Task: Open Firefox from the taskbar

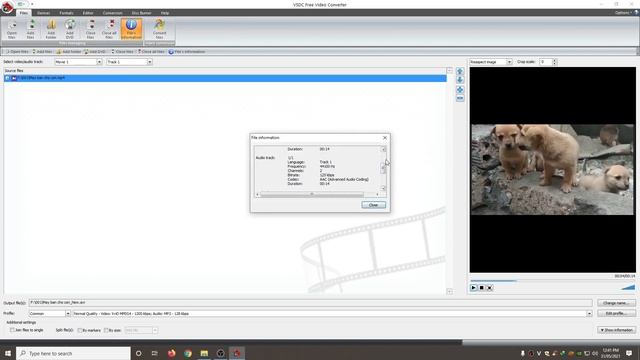Action: (171, 353)
